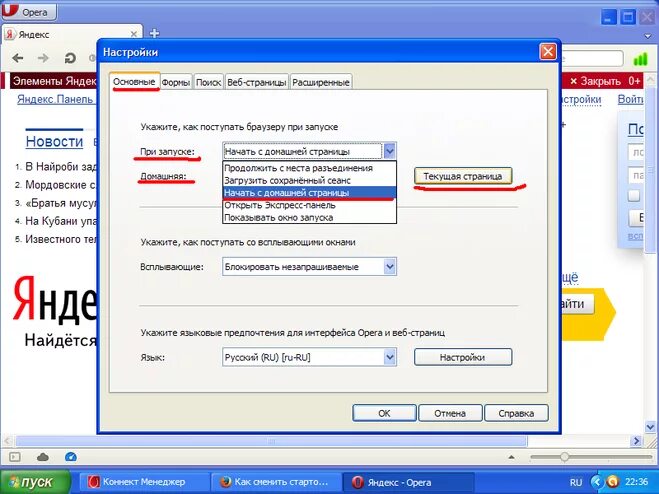The image size is (659, 494).
Task: Open help with Справка button
Action: (x=516, y=413)
